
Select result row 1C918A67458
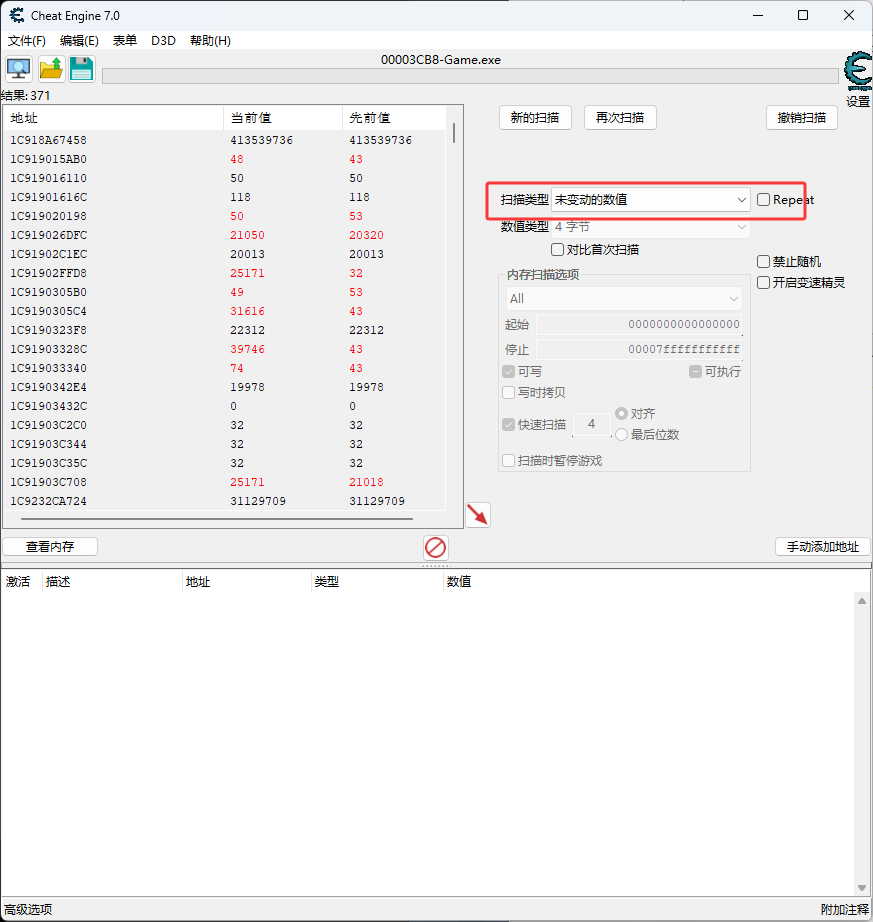point(225,140)
